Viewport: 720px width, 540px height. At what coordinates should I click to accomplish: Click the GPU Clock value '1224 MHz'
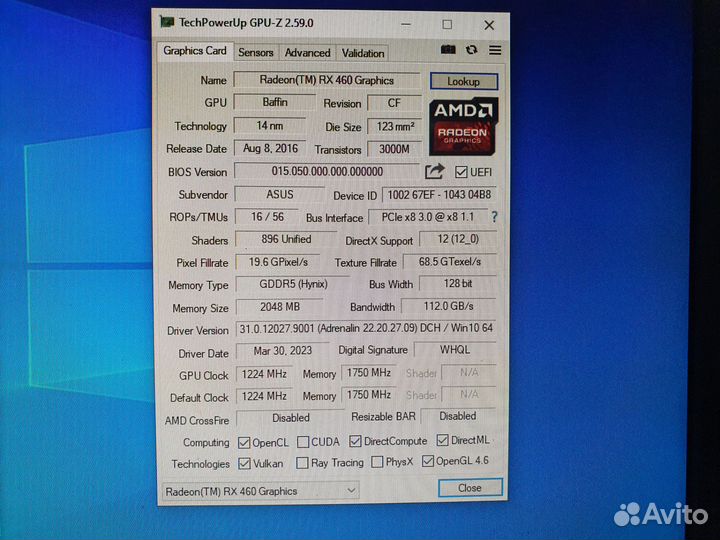coord(264,374)
